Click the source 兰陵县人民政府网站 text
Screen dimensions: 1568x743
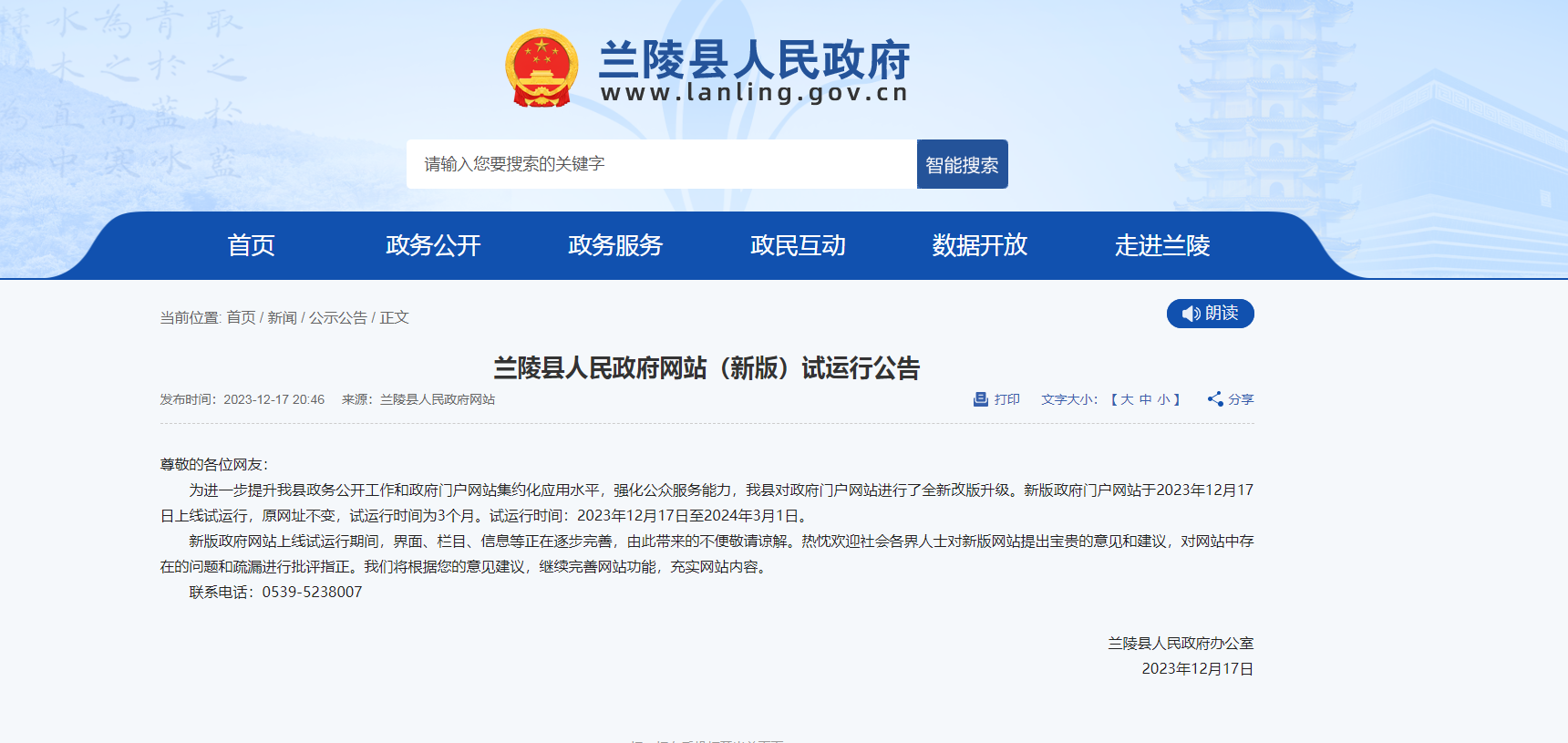438,399
